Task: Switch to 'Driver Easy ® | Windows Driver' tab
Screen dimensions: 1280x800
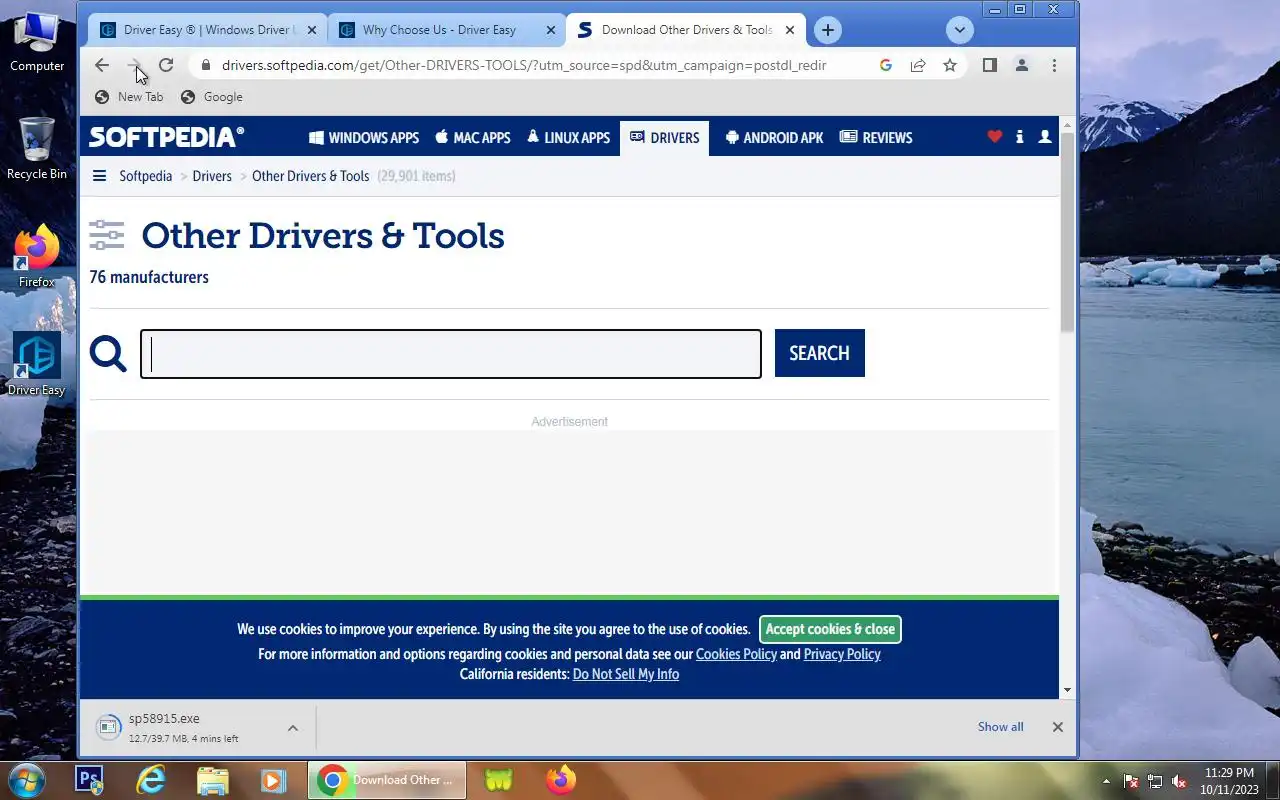Action: point(208,30)
